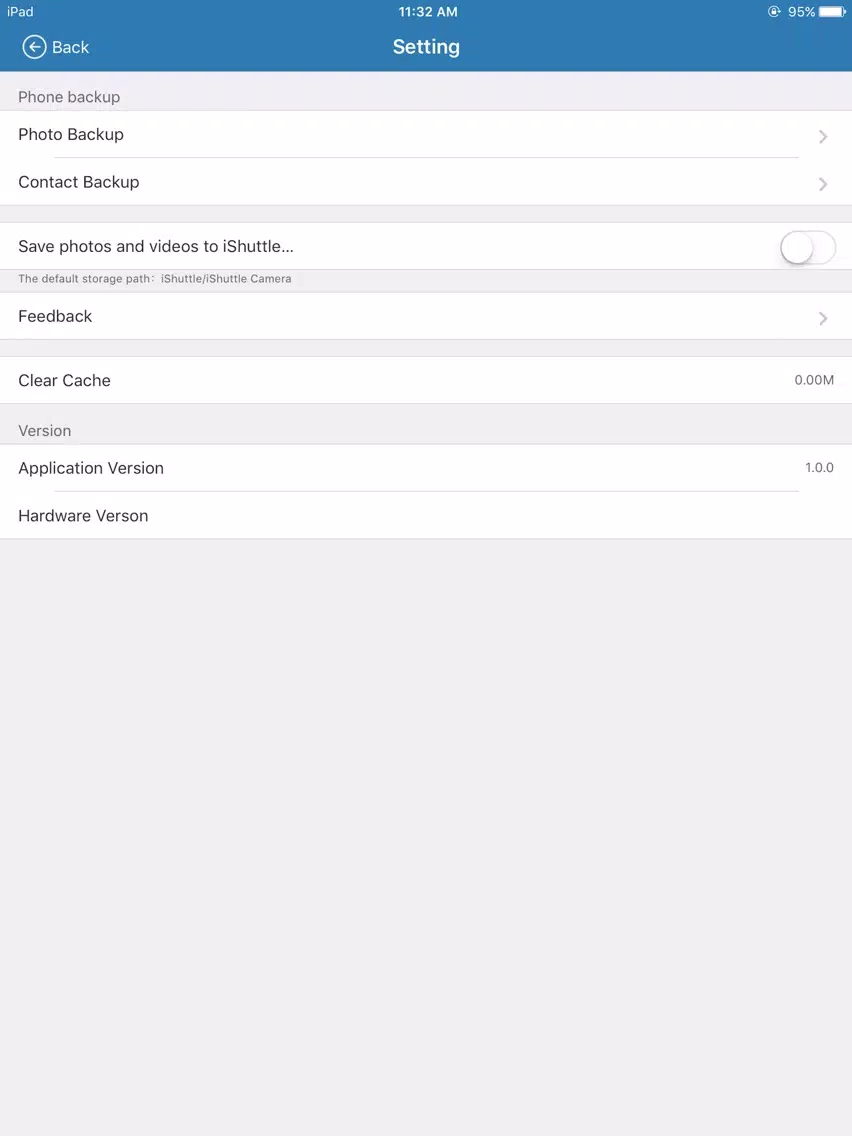
Task: Click the rotation lock status icon
Action: click(774, 12)
